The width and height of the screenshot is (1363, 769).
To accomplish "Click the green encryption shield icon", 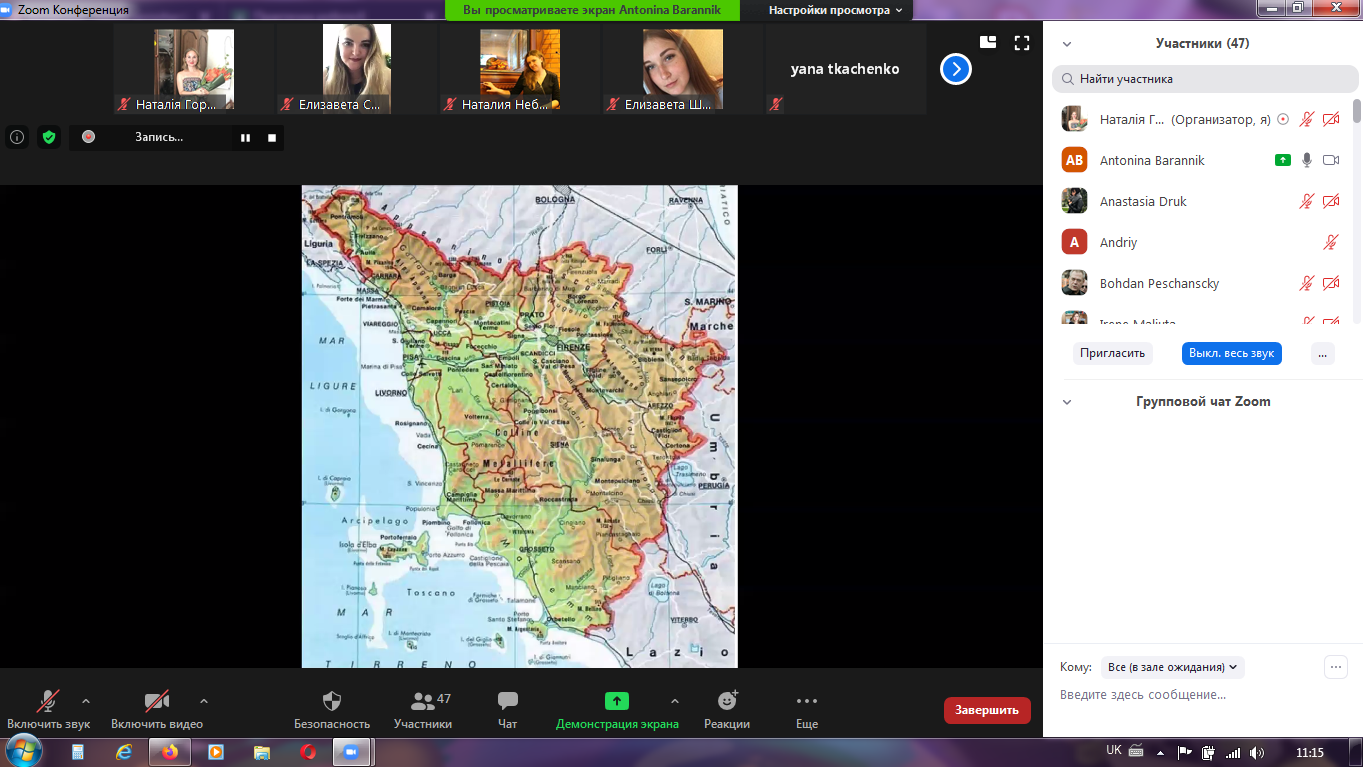I will pos(48,137).
